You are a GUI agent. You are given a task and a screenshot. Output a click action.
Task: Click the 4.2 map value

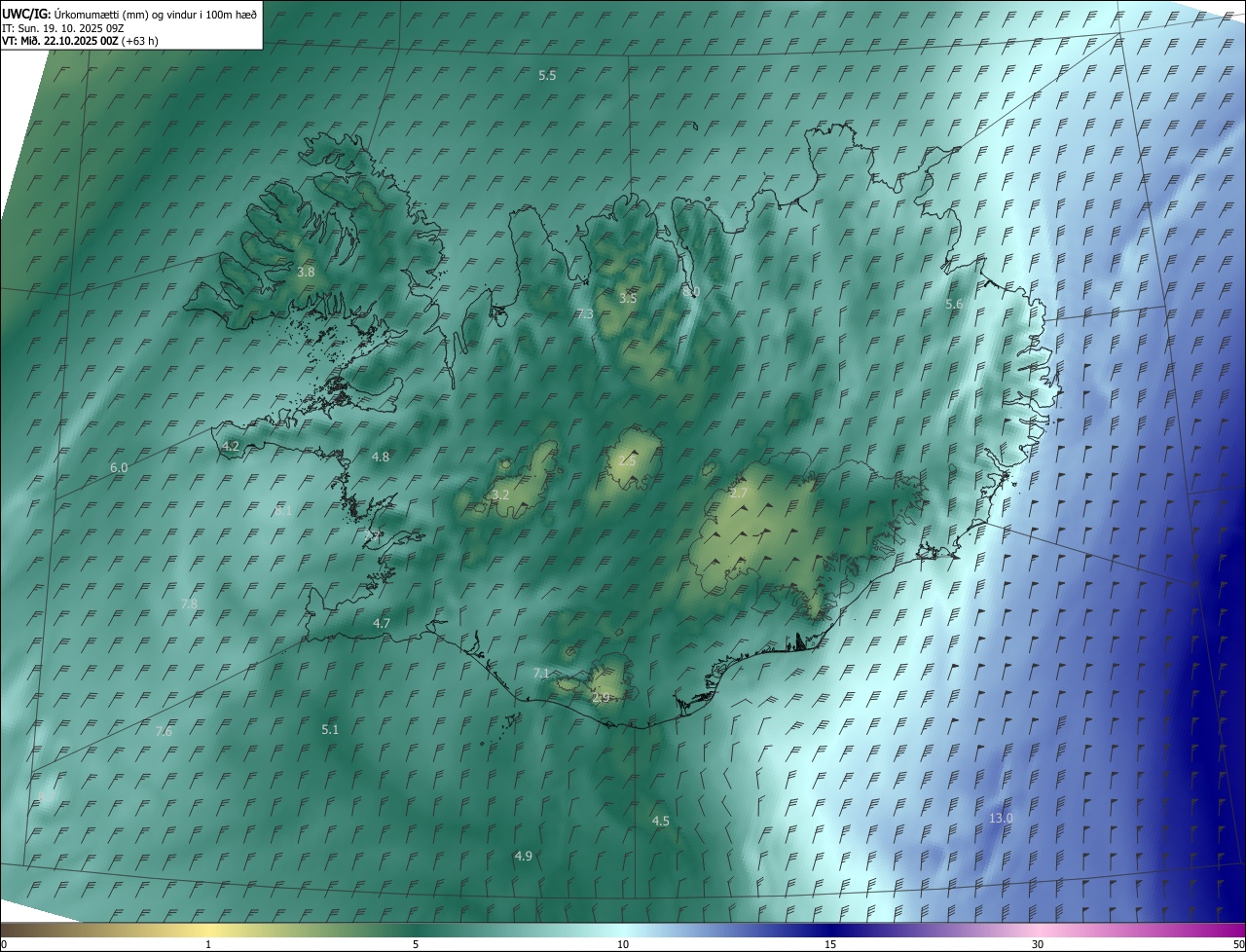[x=231, y=445]
